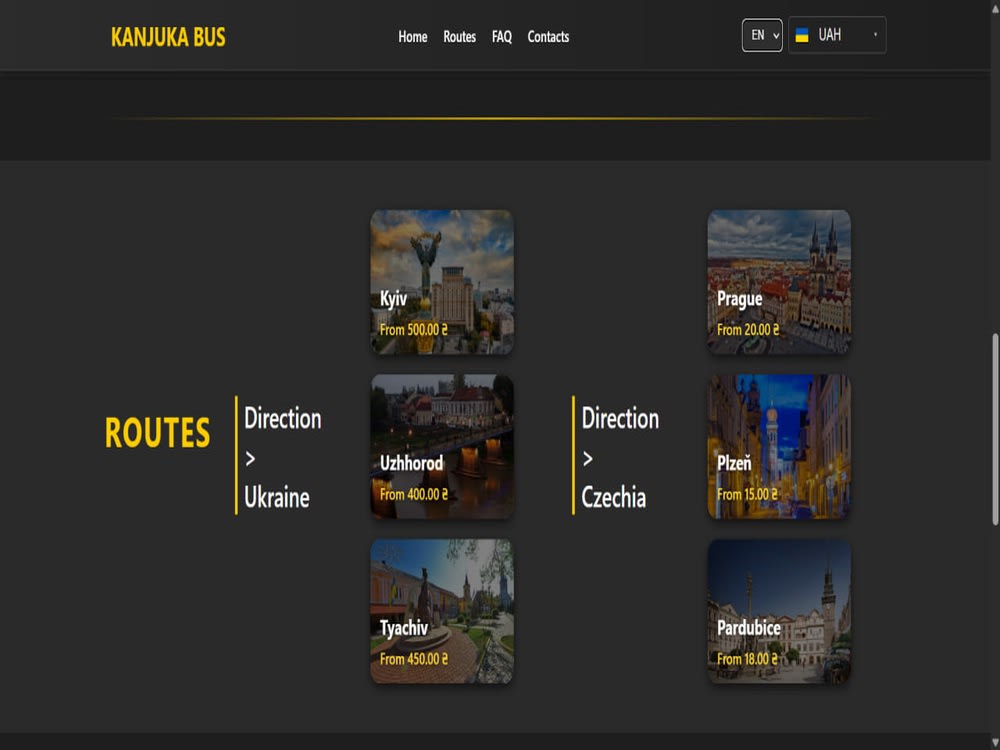
Task: Click the 'From 500.00 ₴' price text
Action: (x=413, y=330)
